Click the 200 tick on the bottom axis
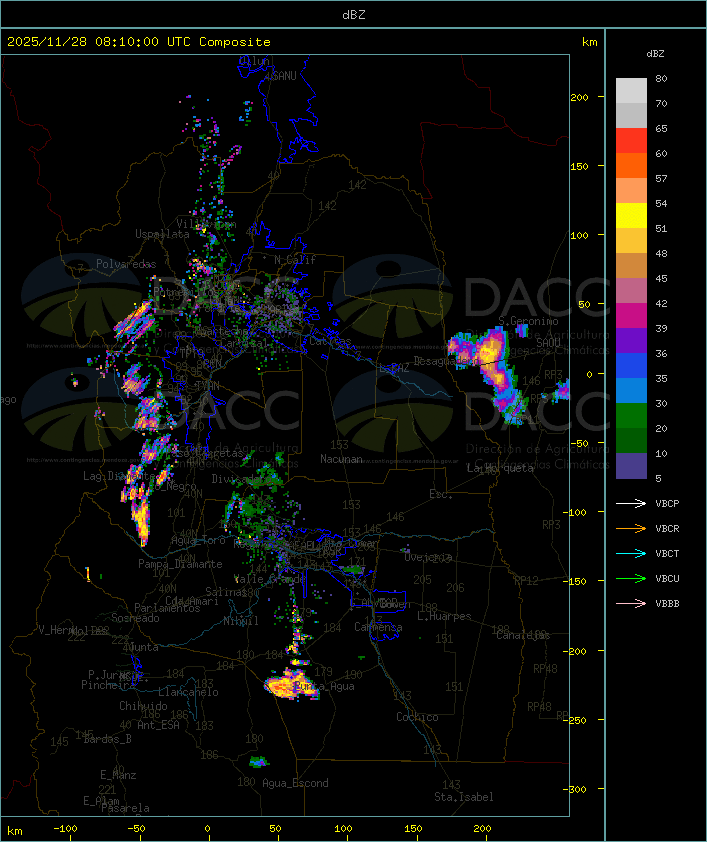 [x=482, y=829]
